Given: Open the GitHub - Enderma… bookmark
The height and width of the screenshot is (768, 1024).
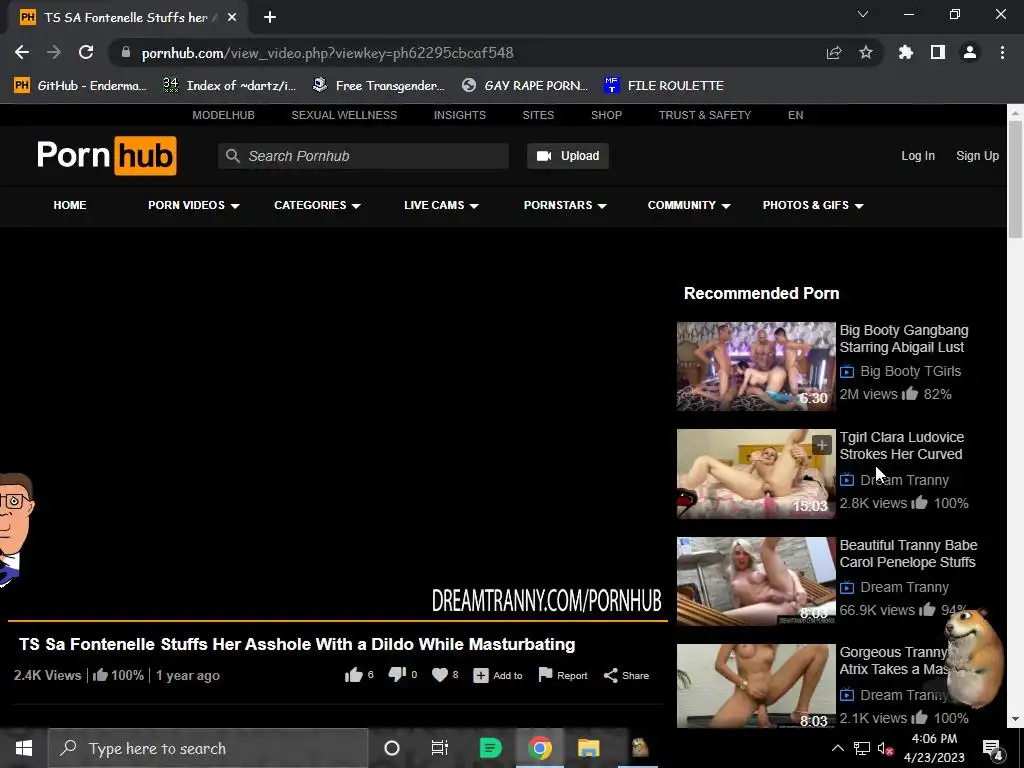Looking at the screenshot, I should click(x=80, y=86).
